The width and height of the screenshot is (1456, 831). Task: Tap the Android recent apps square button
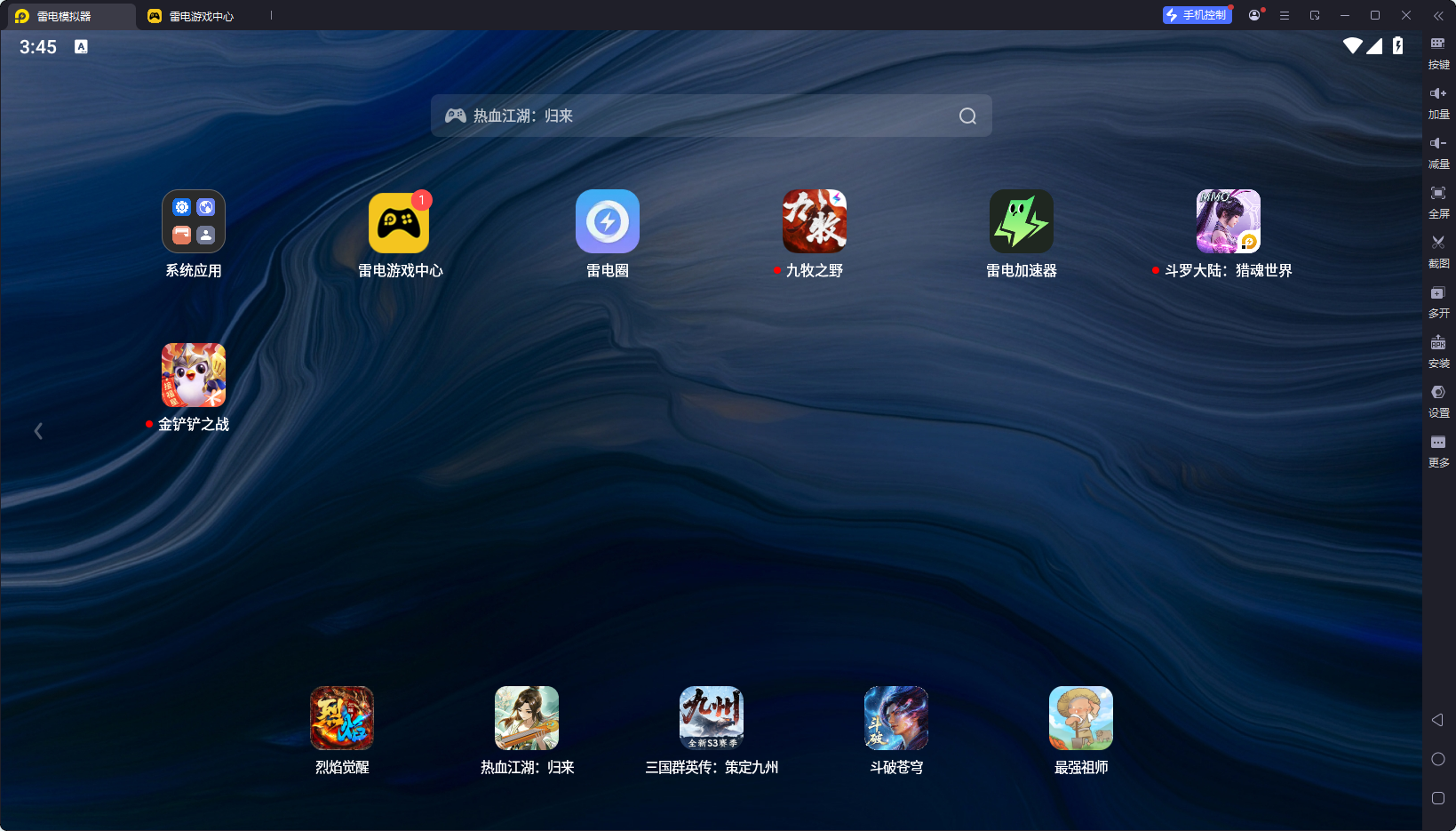click(1438, 798)
